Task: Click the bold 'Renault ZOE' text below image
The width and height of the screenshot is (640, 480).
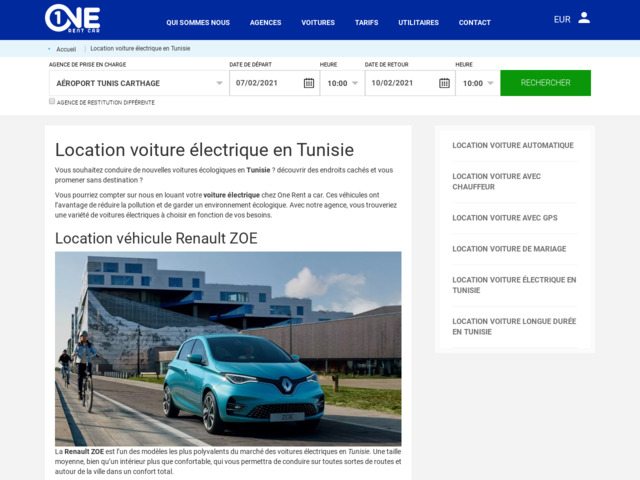Action: 84,451
